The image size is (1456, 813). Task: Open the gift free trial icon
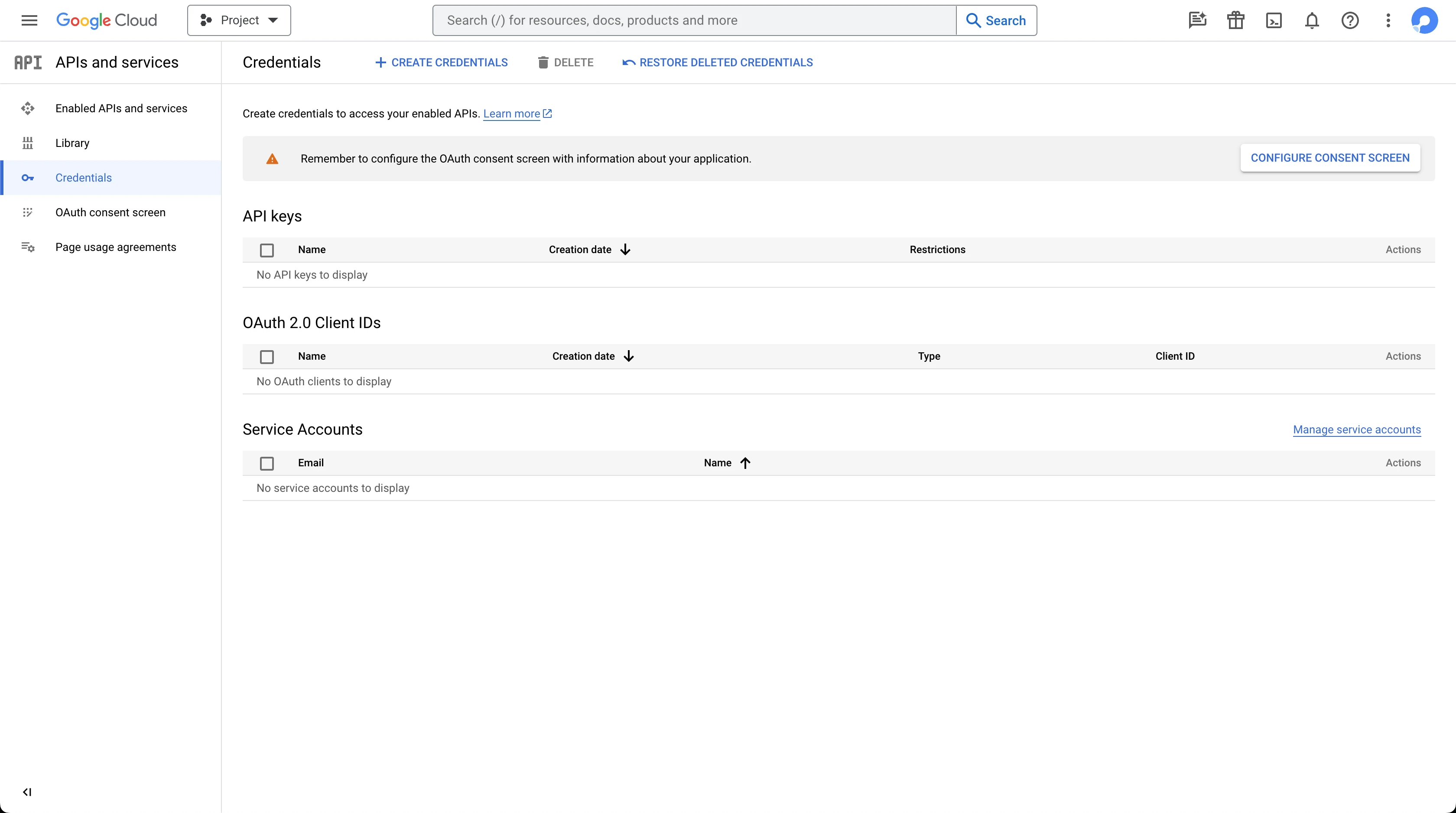[x=1235, y=20]
